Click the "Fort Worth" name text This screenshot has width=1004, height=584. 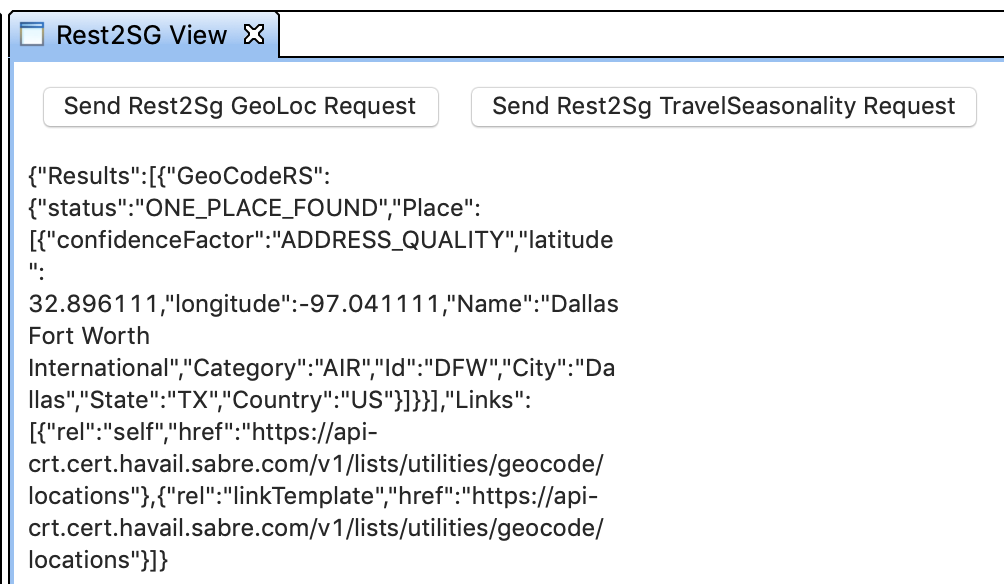click(x=89, y=336)
